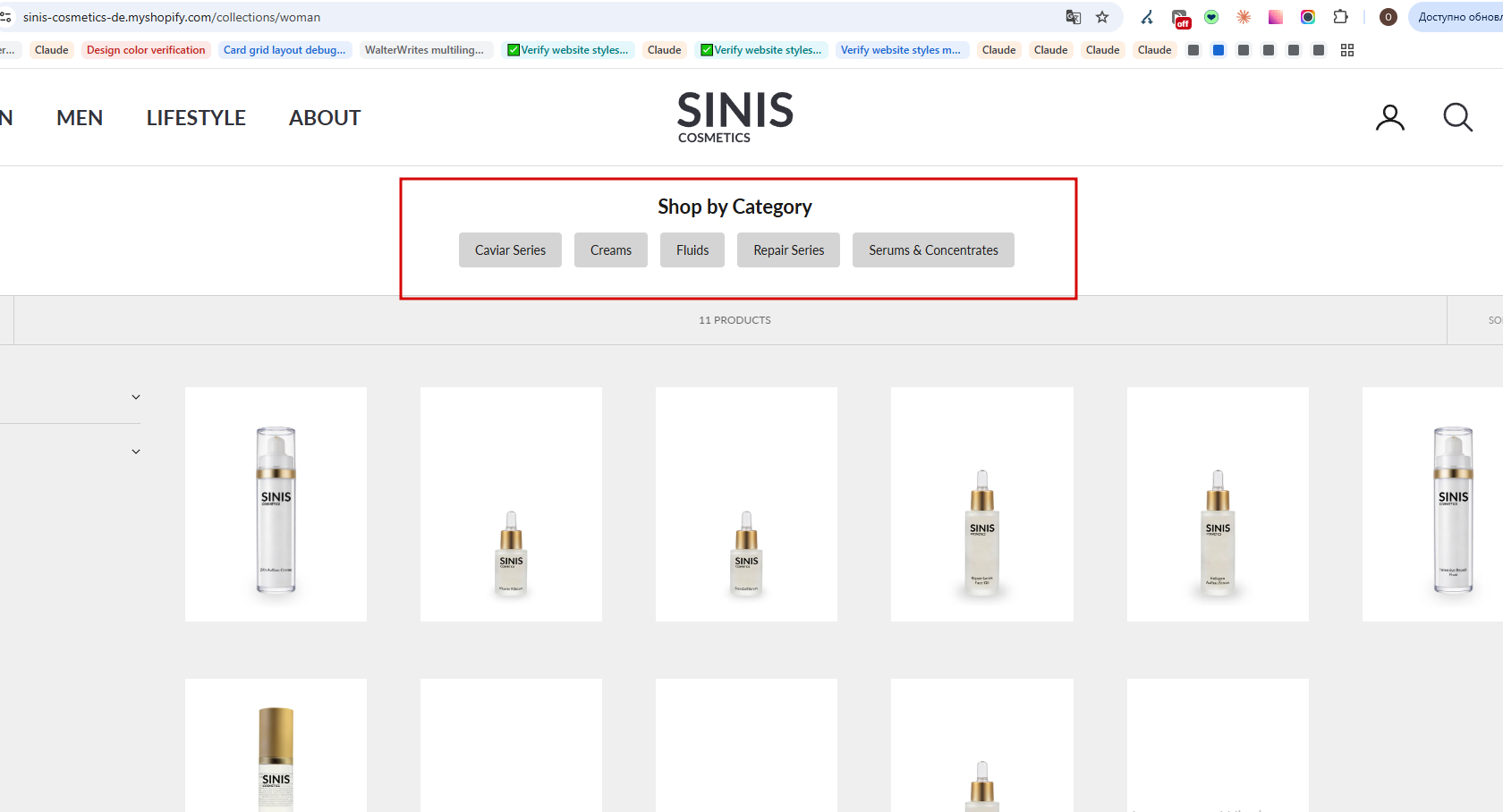1503x812 pixels.
Task: Click the extension with red 'off' badge
Action: (1181, 18)
